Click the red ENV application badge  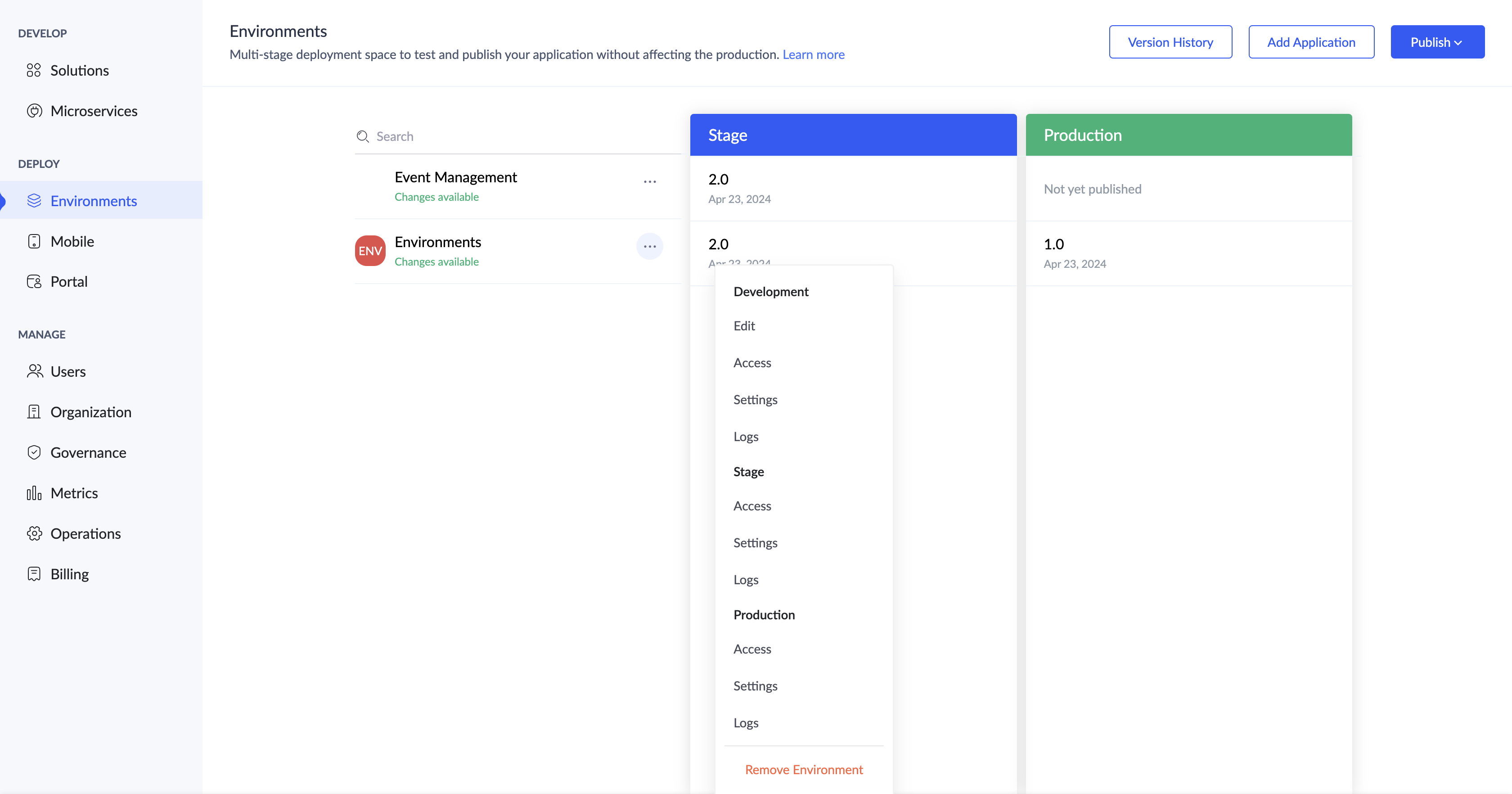pos(370,251)
